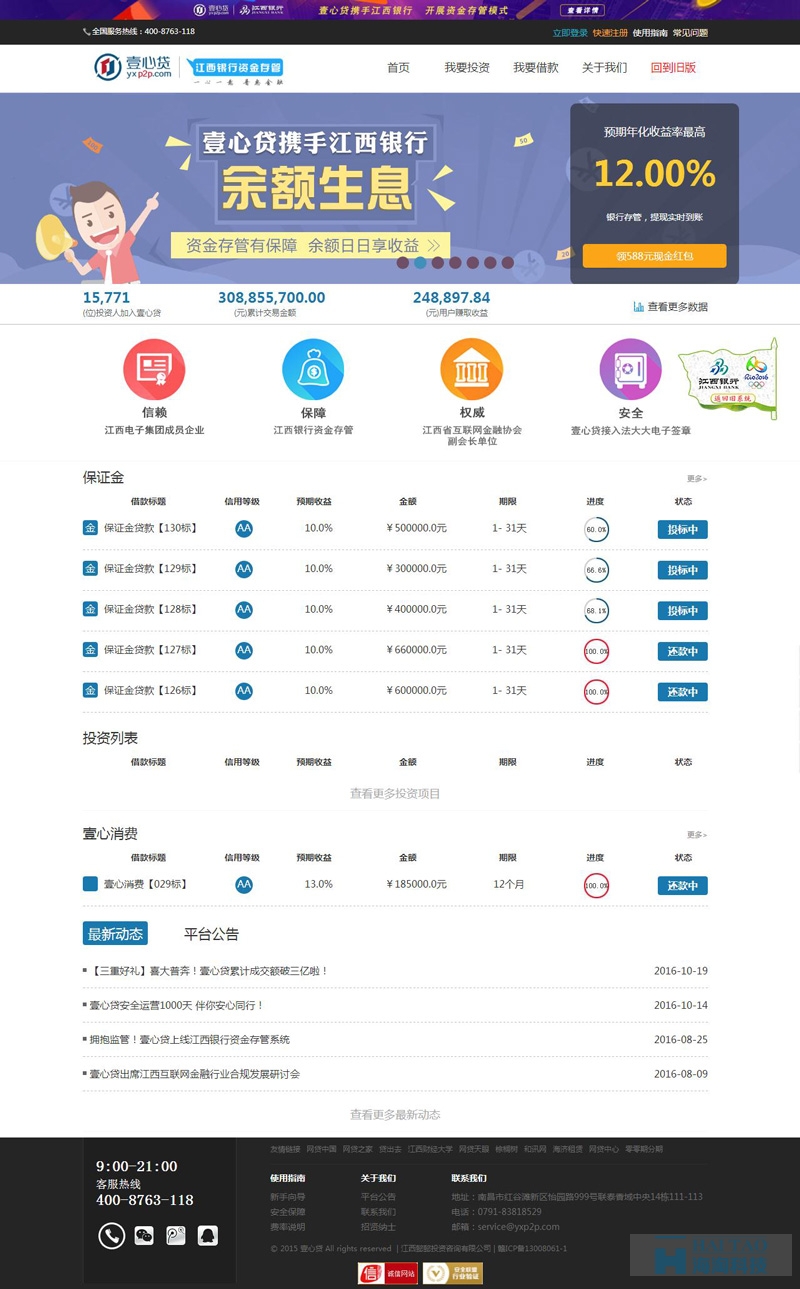800x1289 pixels.
Task: Click 投标中 button for 保证金贷款【128标】
Action: [683, 611]
